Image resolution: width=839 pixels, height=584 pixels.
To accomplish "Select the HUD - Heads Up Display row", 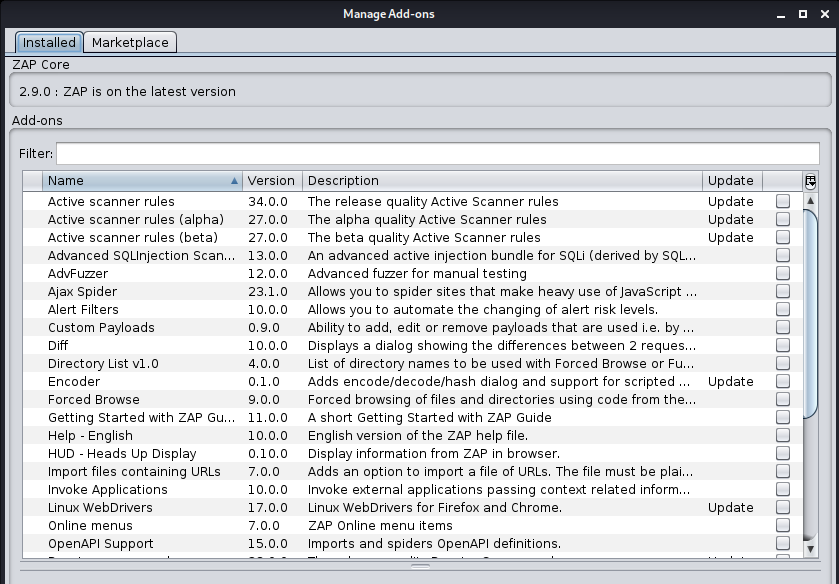I will tap(413, 453).
